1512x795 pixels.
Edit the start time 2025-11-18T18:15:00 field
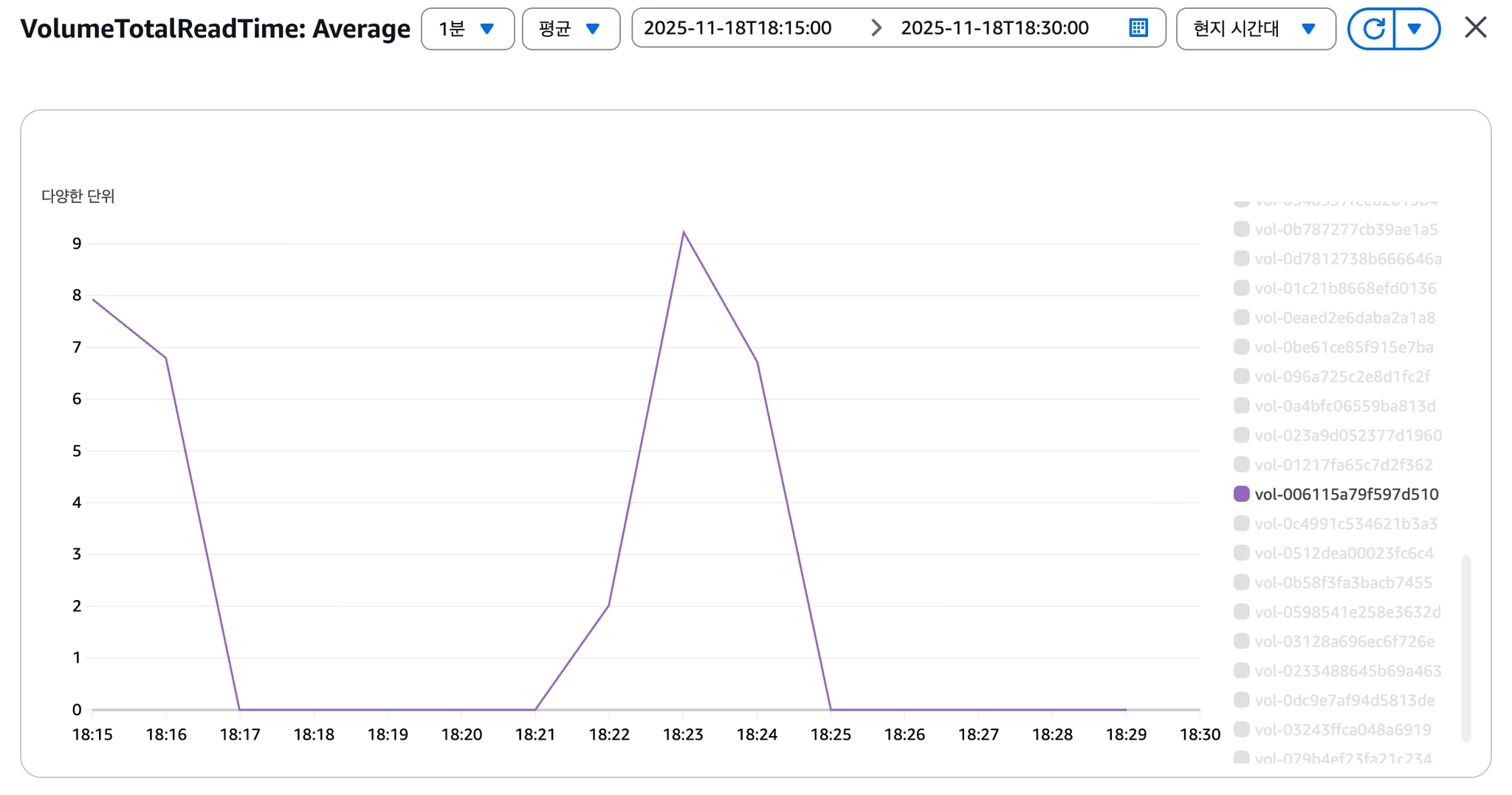point(738,28)
